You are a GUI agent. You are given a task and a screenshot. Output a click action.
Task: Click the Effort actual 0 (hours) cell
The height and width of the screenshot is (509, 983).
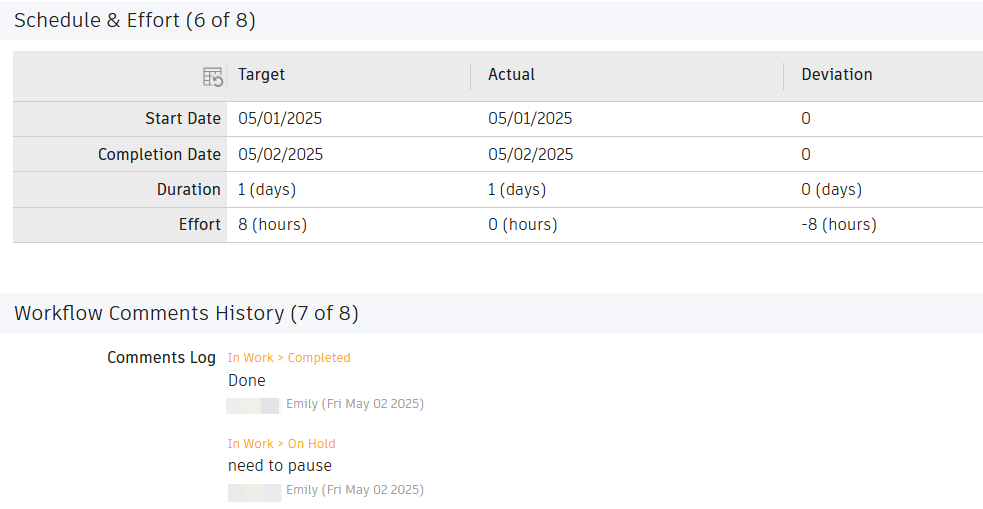point(522,225)
